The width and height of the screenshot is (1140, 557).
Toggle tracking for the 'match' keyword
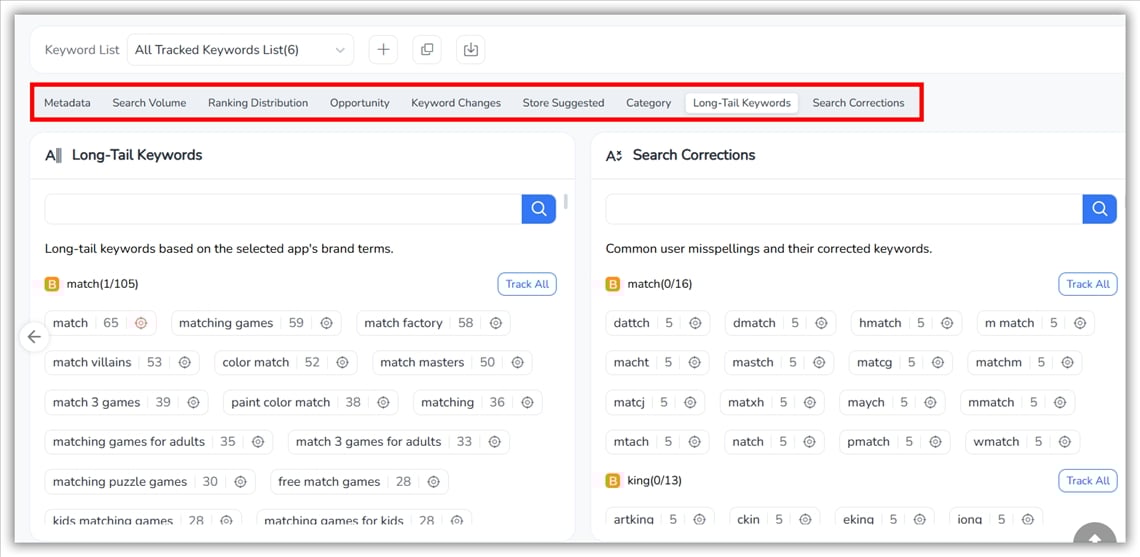tap(141, 323)
